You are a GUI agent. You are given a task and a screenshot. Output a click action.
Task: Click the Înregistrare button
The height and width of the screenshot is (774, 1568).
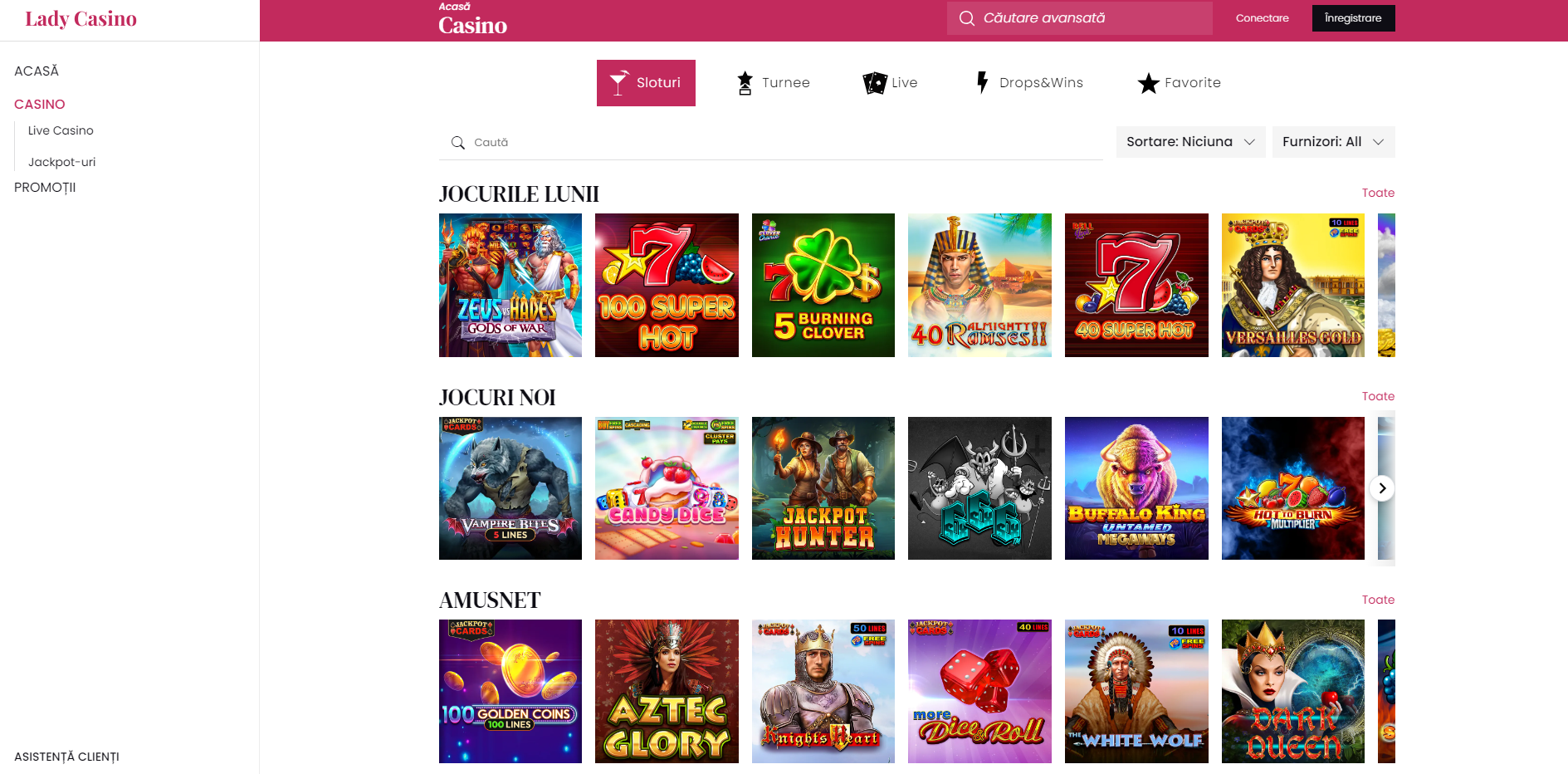1353,18
